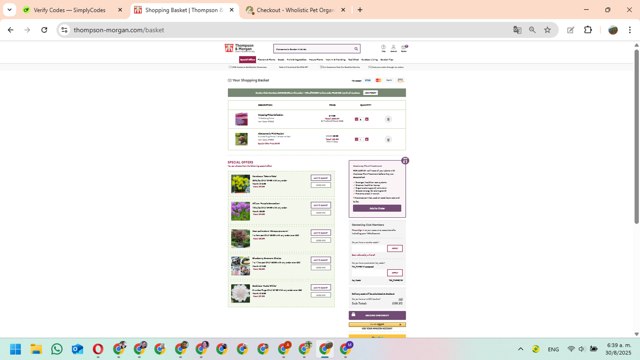
Task: Go to Thompson & Morgan home via logo
Action: 239,48
